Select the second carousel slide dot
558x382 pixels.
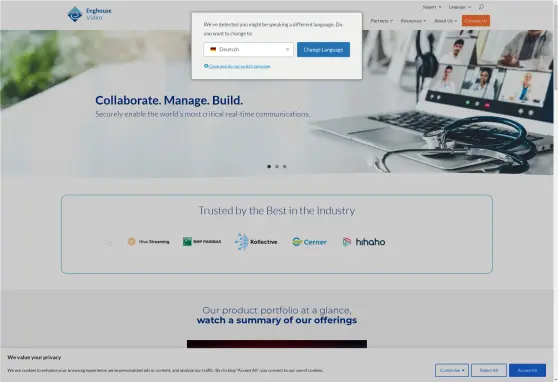[277, 166]
